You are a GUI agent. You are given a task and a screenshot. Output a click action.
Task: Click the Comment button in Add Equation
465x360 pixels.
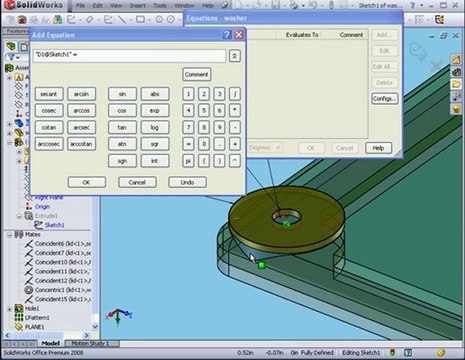coord(197,74)
